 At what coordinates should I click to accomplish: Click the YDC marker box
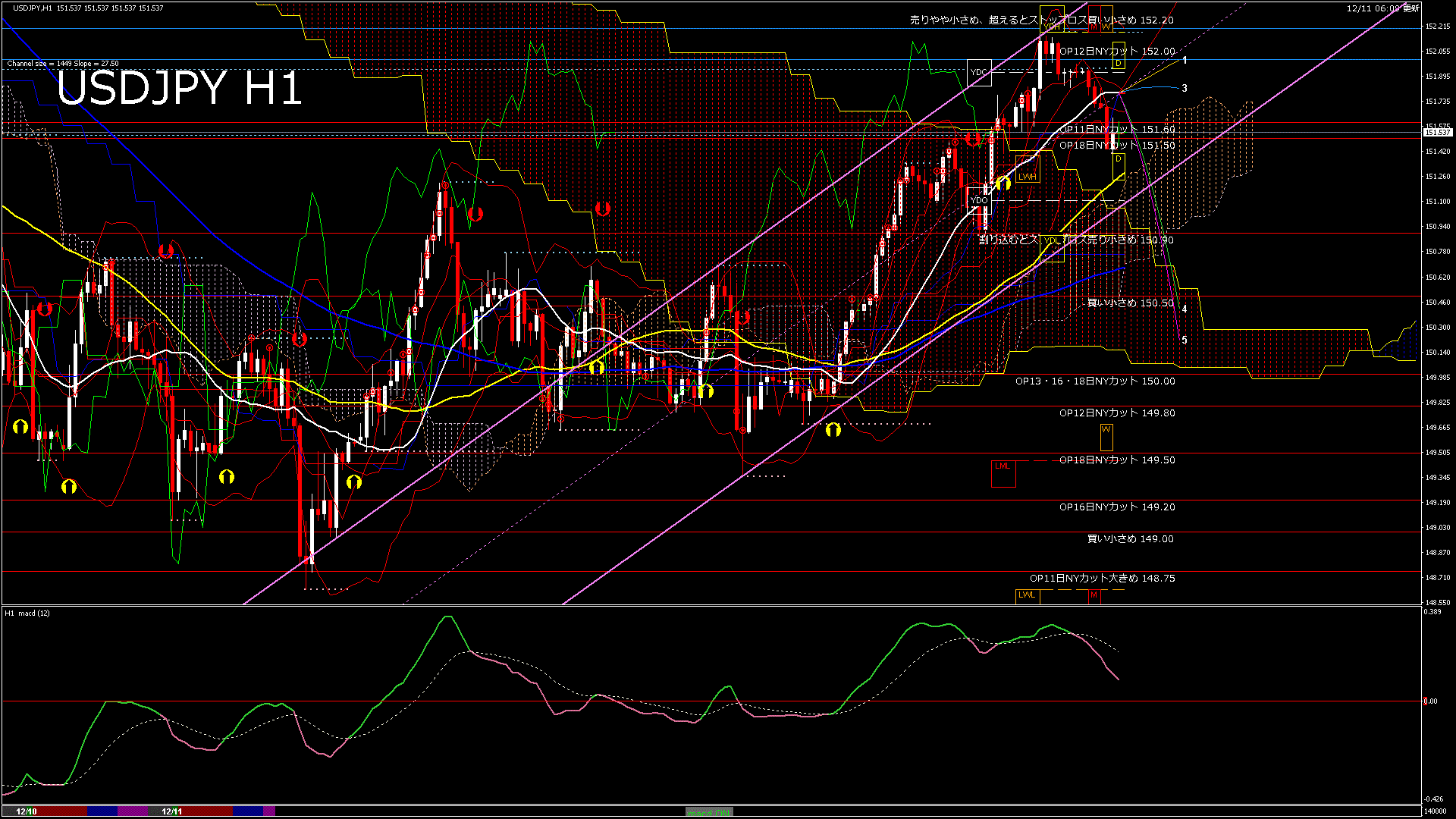coord(979,72)
